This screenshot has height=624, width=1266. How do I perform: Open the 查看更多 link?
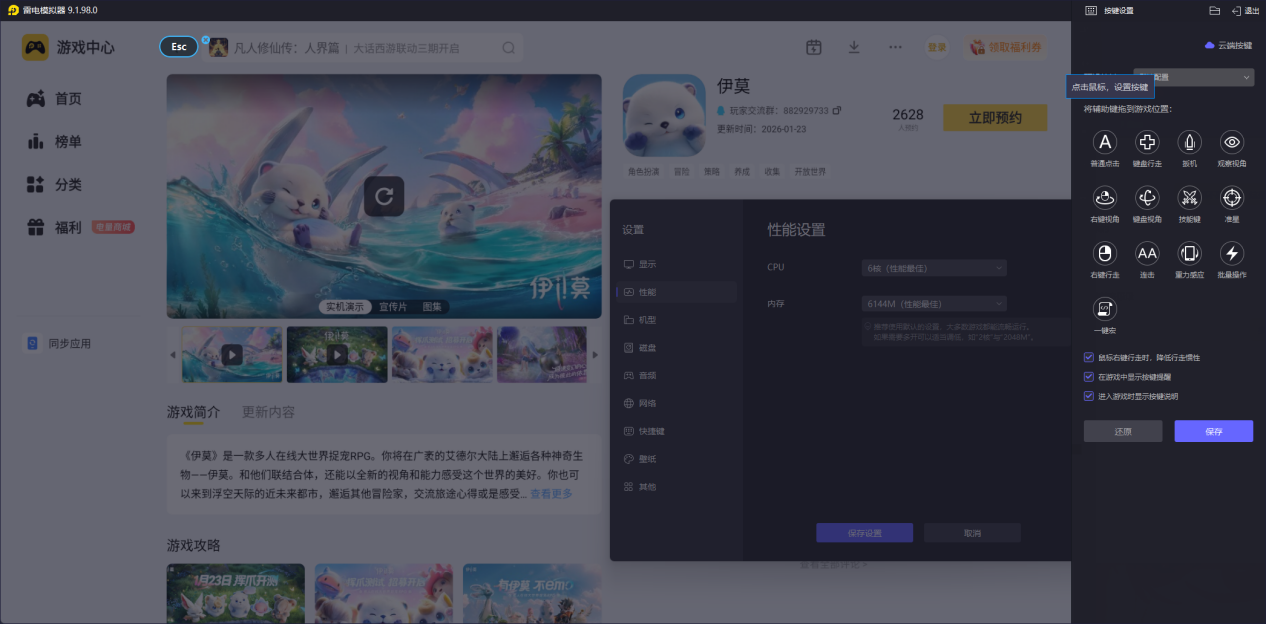[551, 493]
